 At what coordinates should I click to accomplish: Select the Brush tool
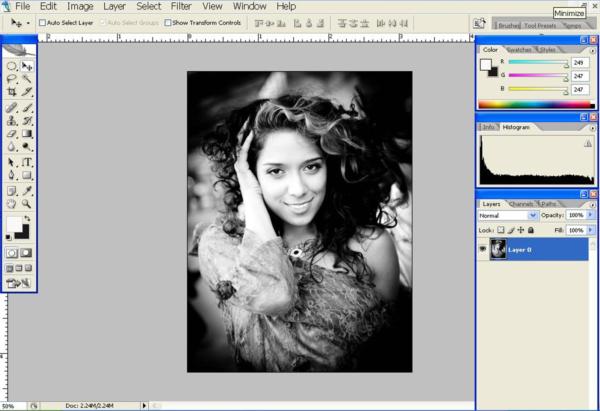coord(26,108)
